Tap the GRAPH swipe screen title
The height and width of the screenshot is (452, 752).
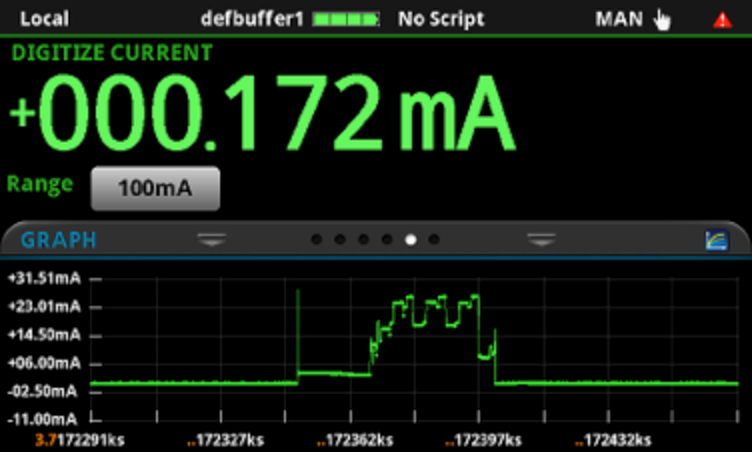coord(59,240)
